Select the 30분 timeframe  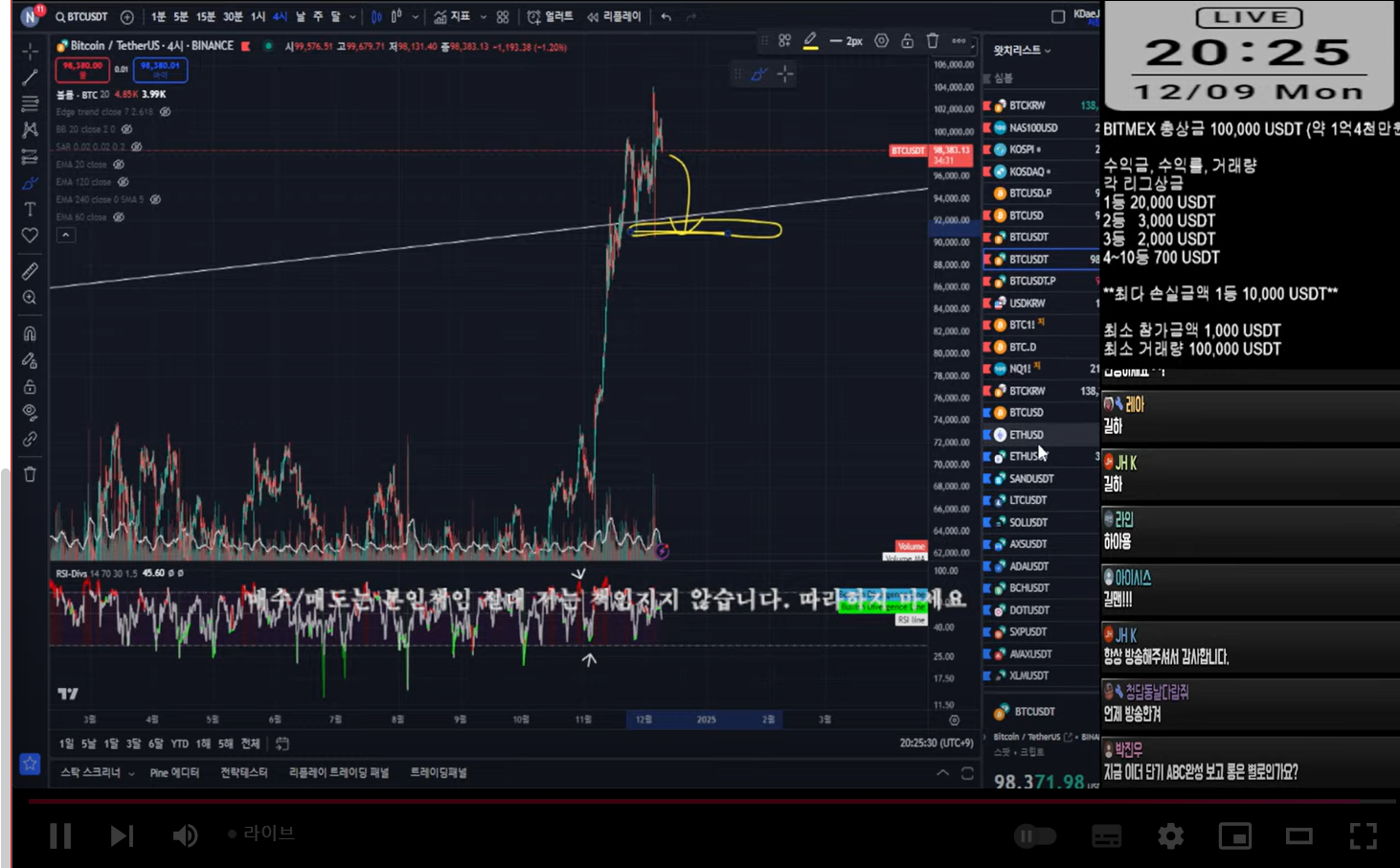pyautogui.click(x=233, y=16)
